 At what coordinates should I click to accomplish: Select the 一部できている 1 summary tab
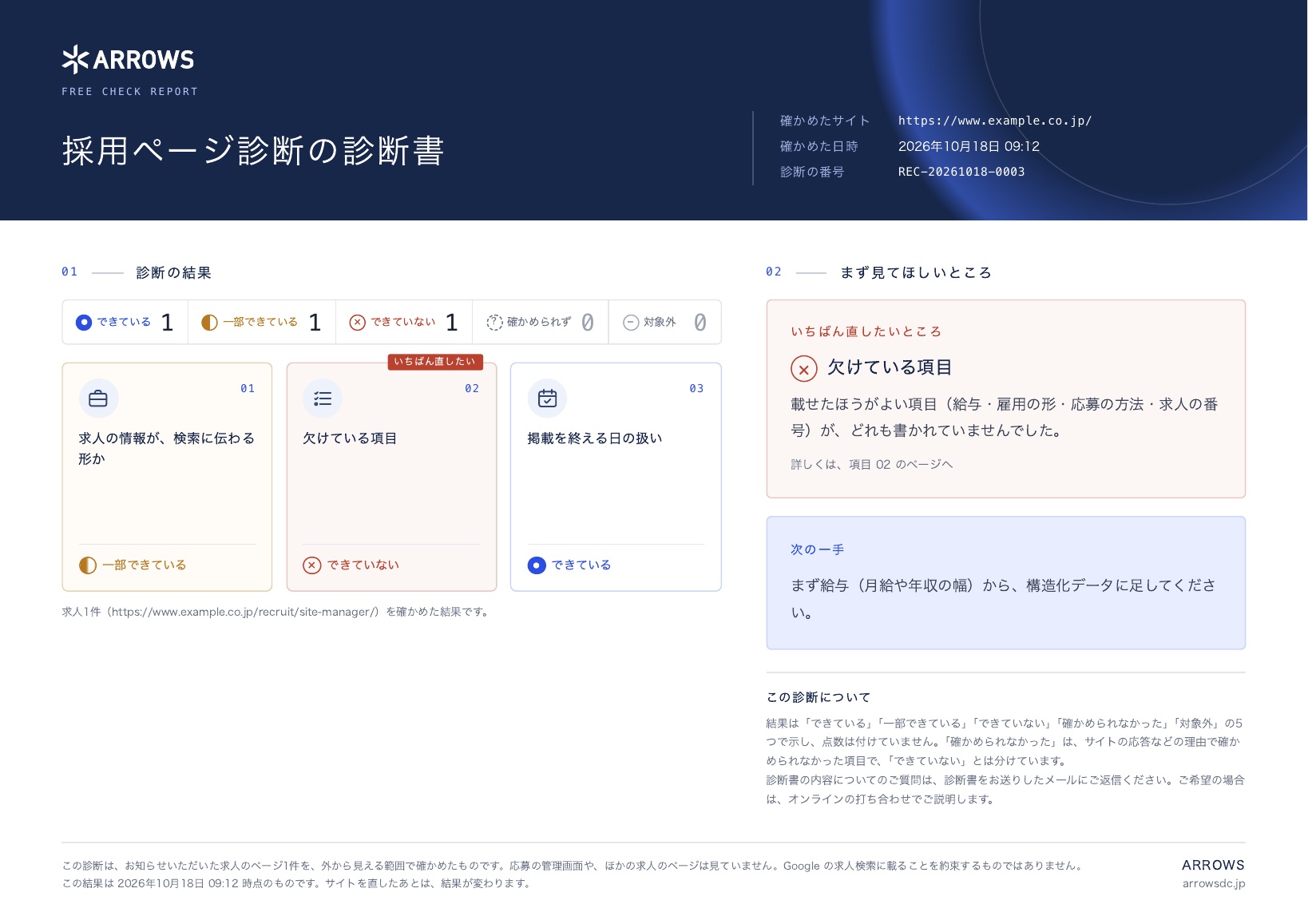(x=262, y=323)
